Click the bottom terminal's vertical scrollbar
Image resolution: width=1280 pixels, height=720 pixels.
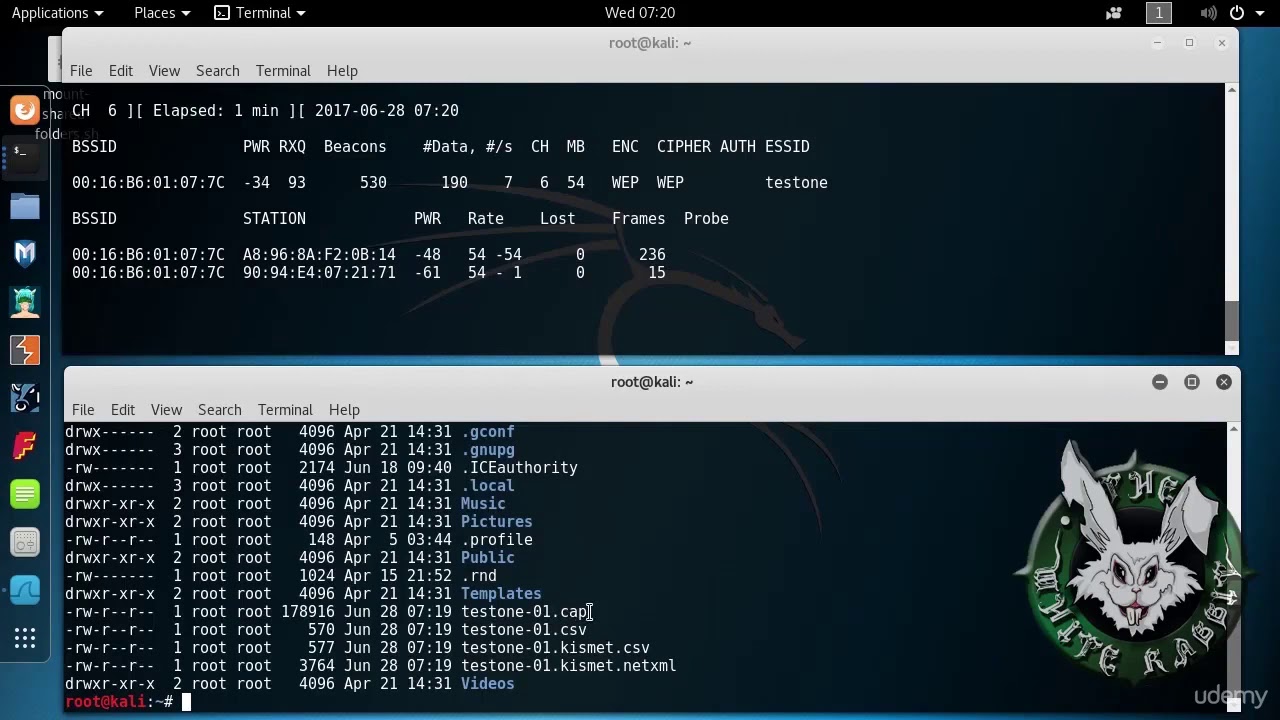(1233, 560)
